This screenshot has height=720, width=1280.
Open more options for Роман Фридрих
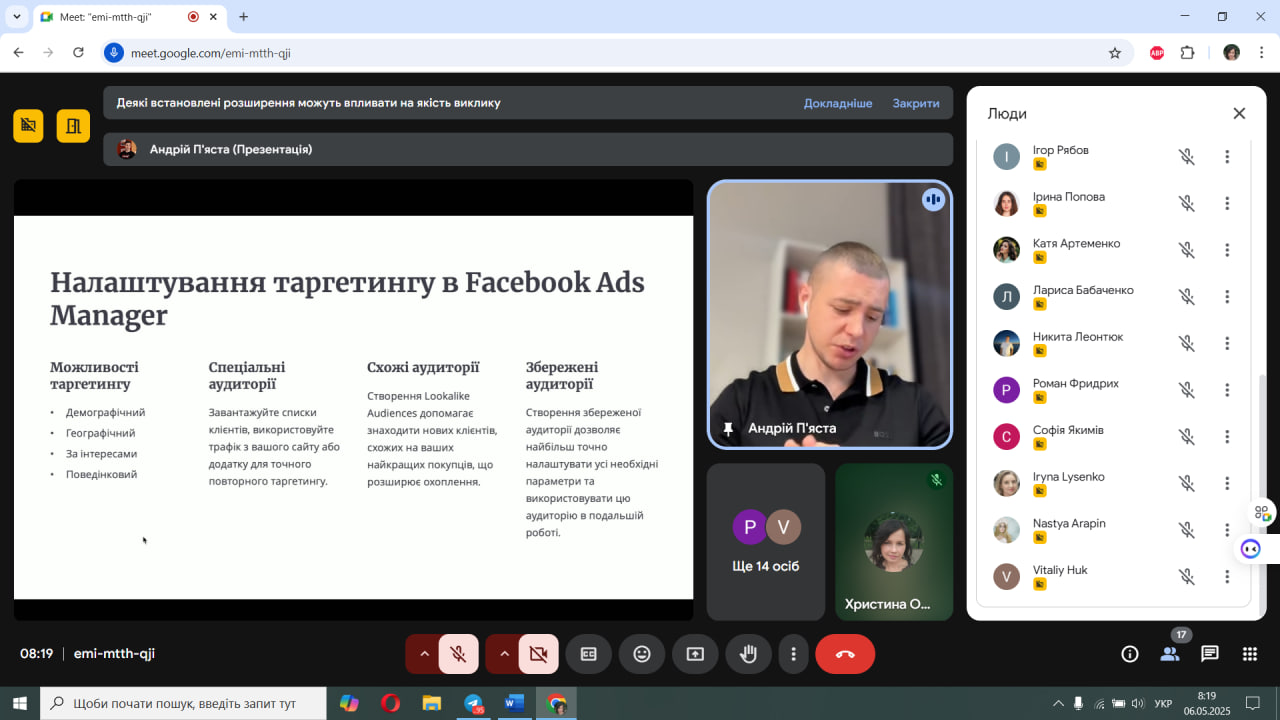pyautogui.click(x=1227, y=390)
